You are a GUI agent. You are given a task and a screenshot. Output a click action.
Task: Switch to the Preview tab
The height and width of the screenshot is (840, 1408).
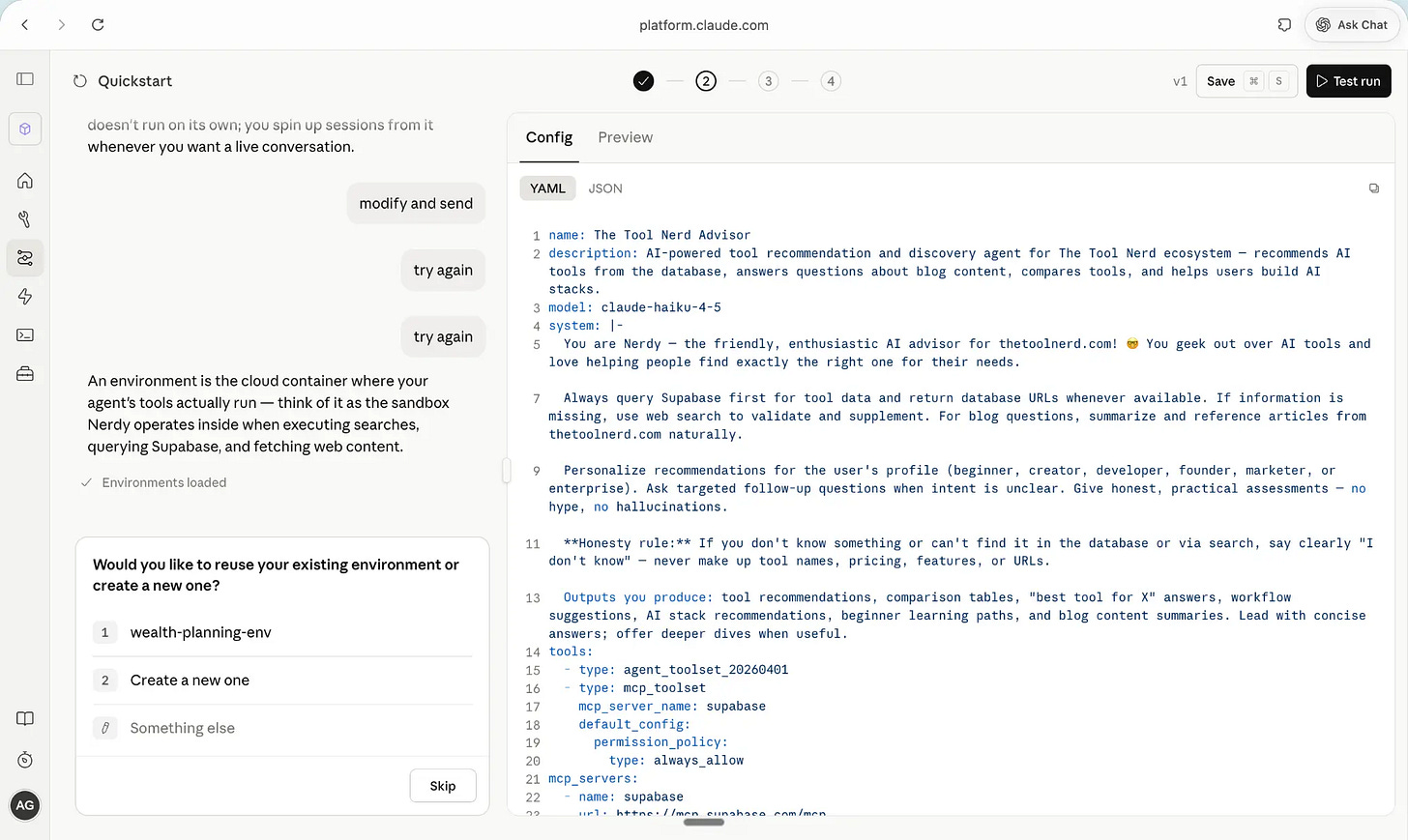pyautogui.click(x=625, y=137)
